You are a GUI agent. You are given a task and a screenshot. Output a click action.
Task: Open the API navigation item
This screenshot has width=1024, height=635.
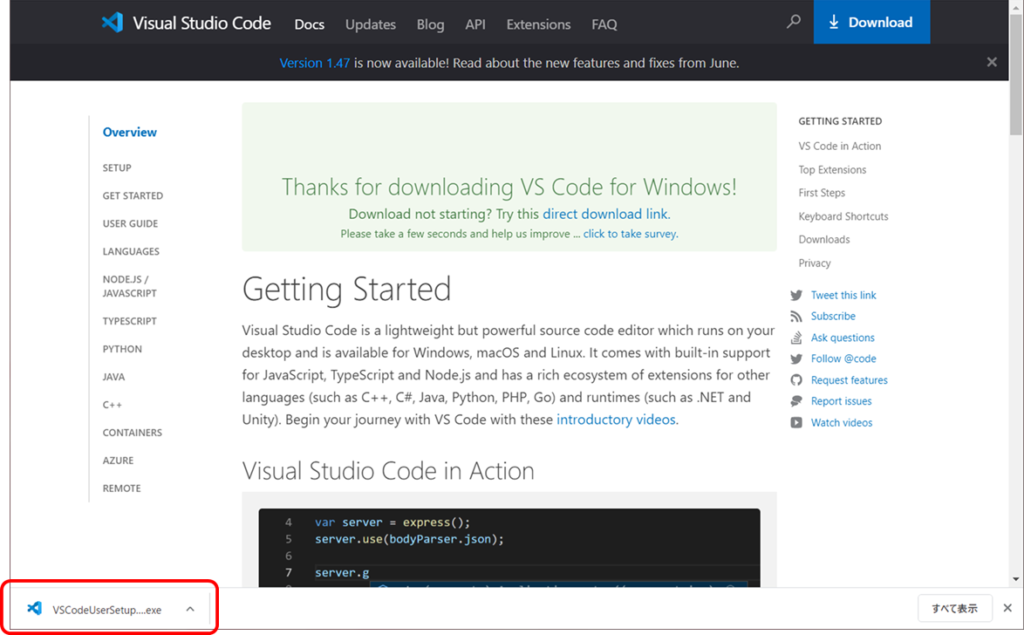tap(475, 24)
